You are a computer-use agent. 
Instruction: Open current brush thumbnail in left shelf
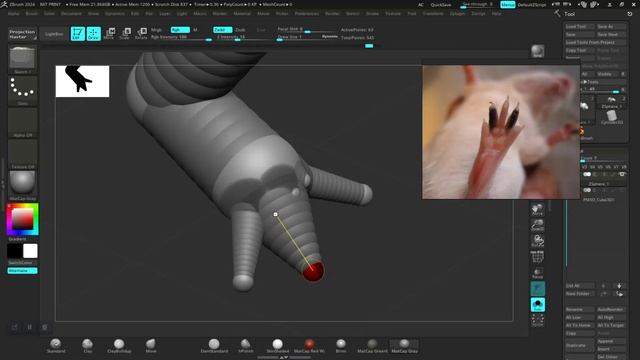pos(22,60)
